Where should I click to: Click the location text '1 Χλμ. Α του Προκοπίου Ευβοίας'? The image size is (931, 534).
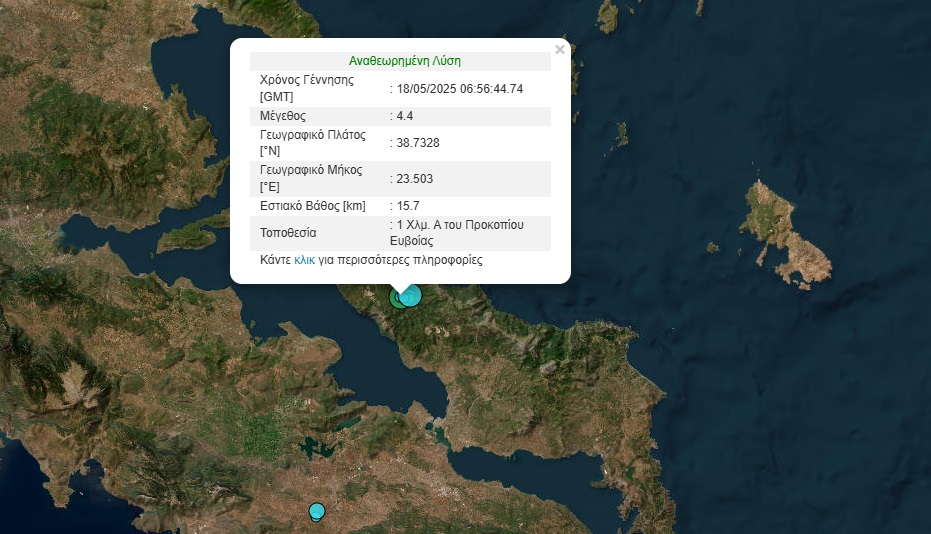(x=457, y=233)
